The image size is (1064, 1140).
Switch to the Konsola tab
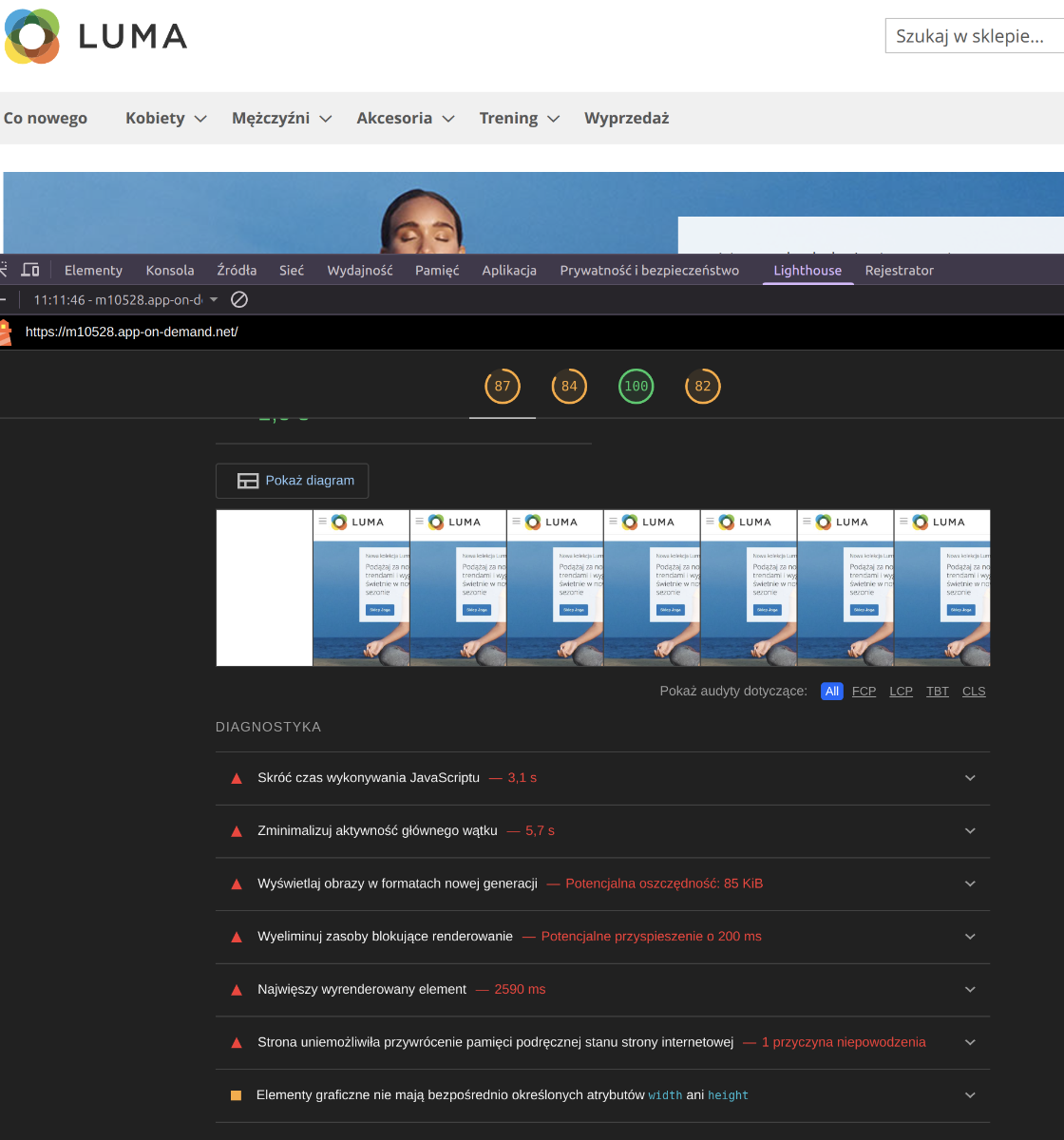[x=170, y=270]
